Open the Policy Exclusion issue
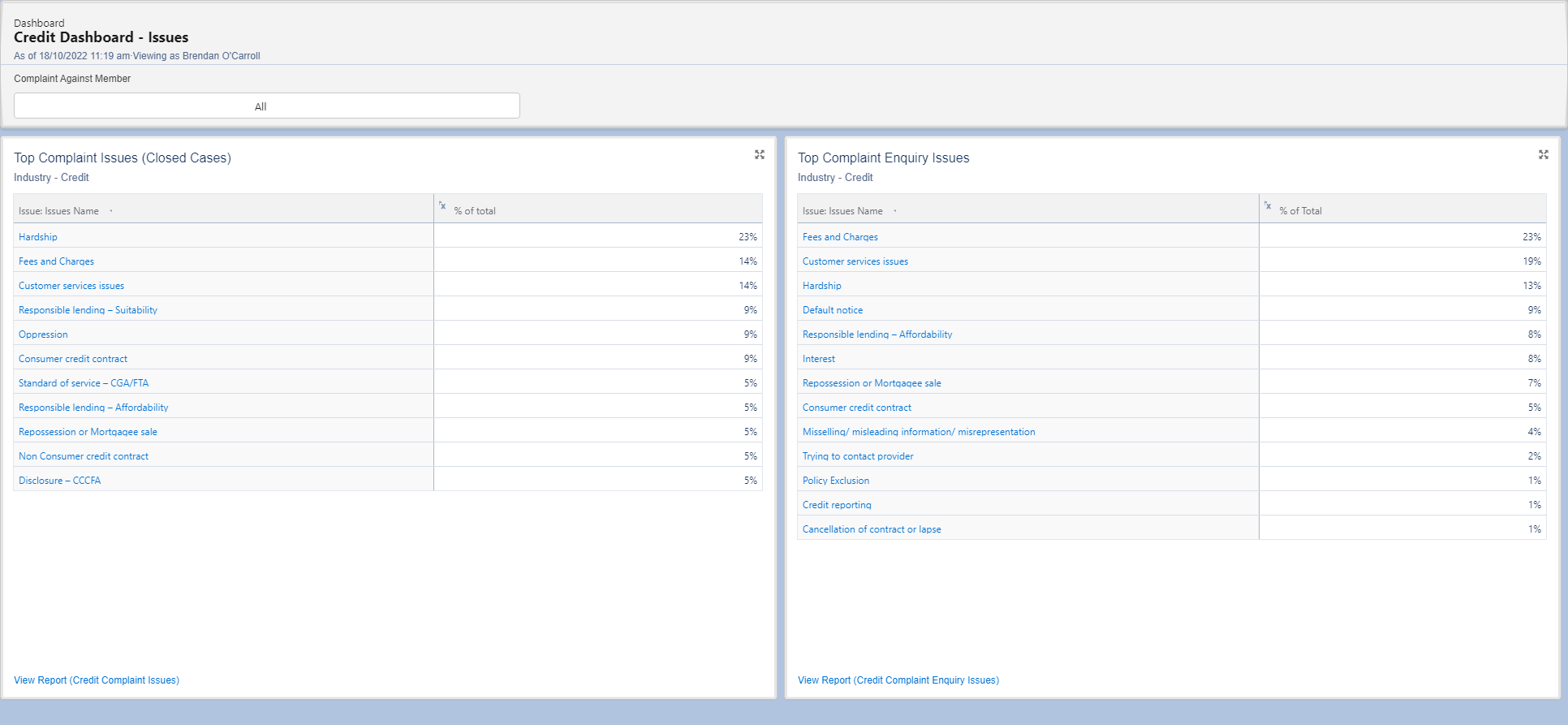Viewport: 1568px width, 725px height. pos(835,481)
